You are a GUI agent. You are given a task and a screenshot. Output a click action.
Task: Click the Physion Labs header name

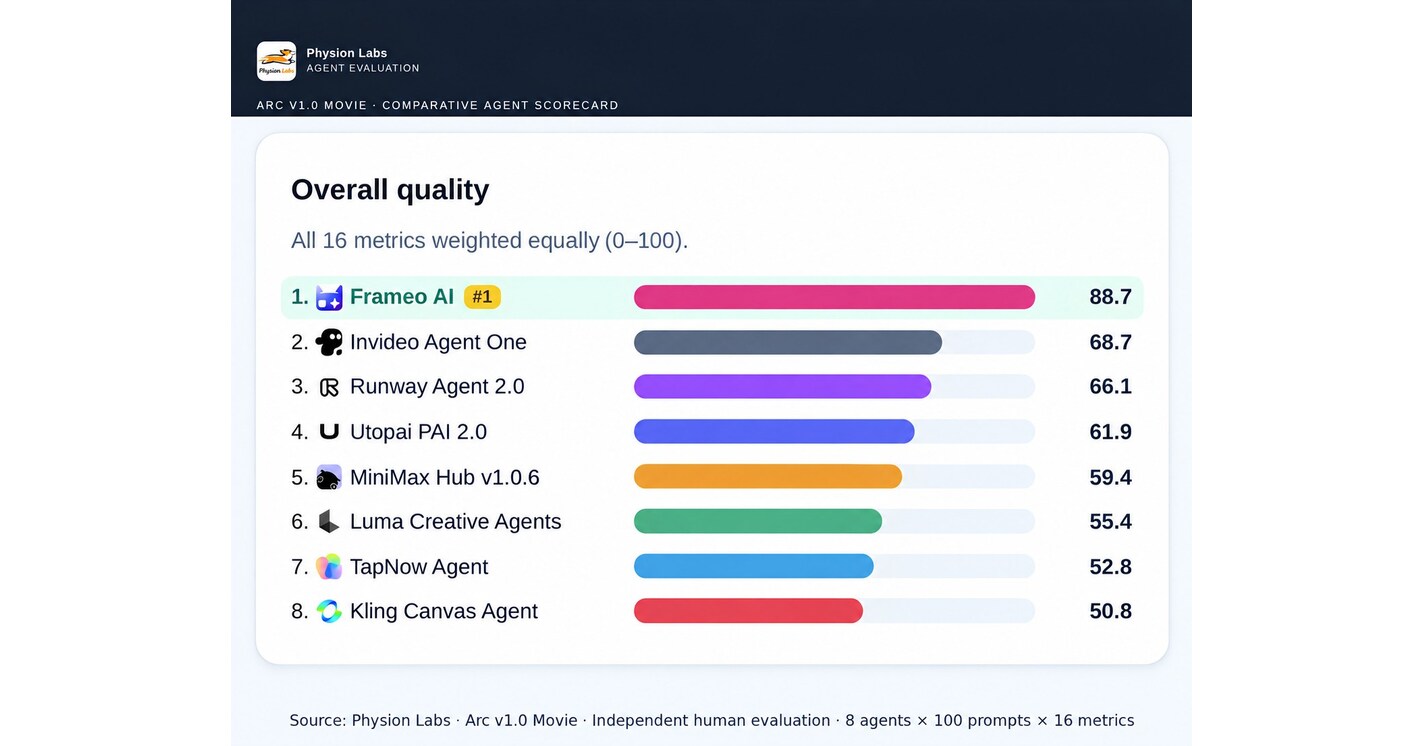347,53
